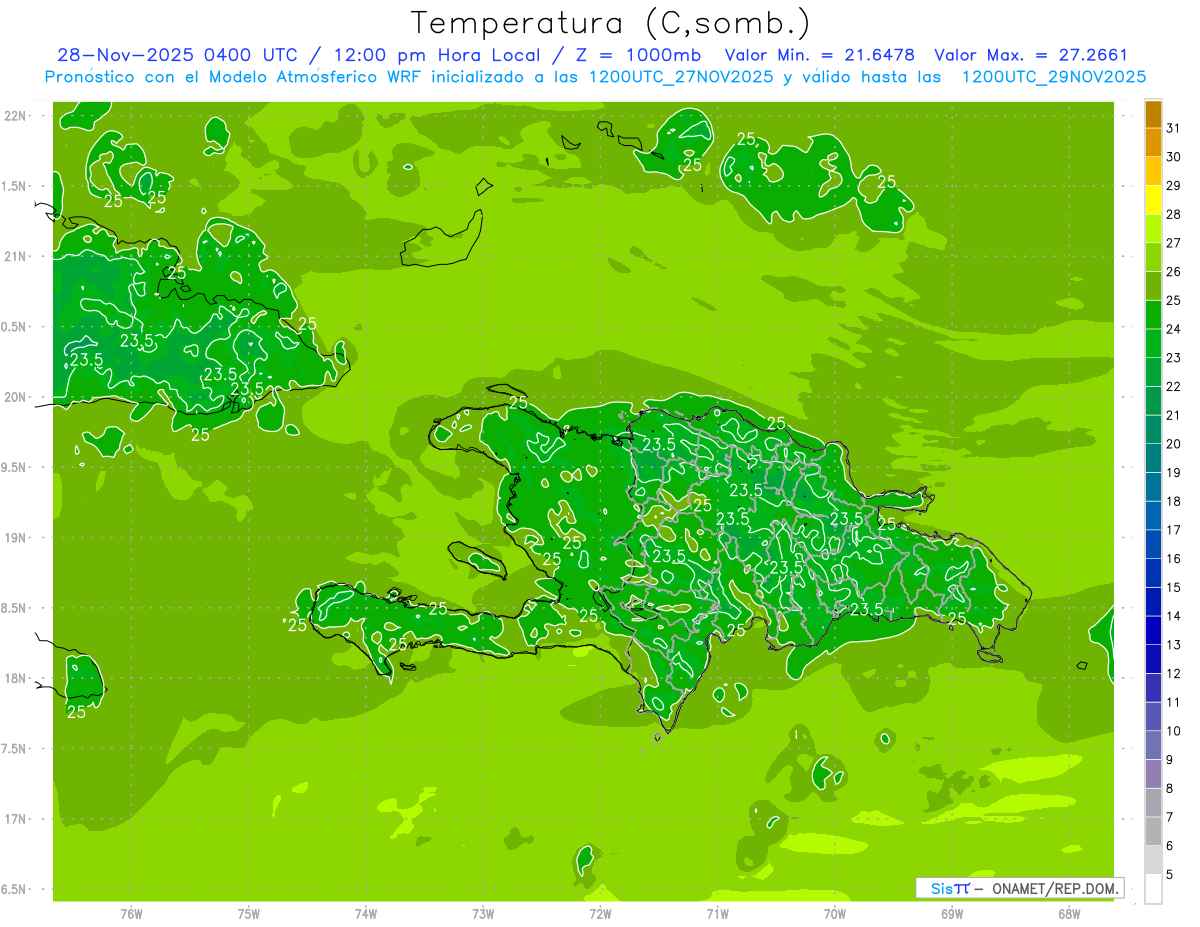Click the "75W" longitude axis label
This screenshot has width=1200, height=927.
[249, 914]
